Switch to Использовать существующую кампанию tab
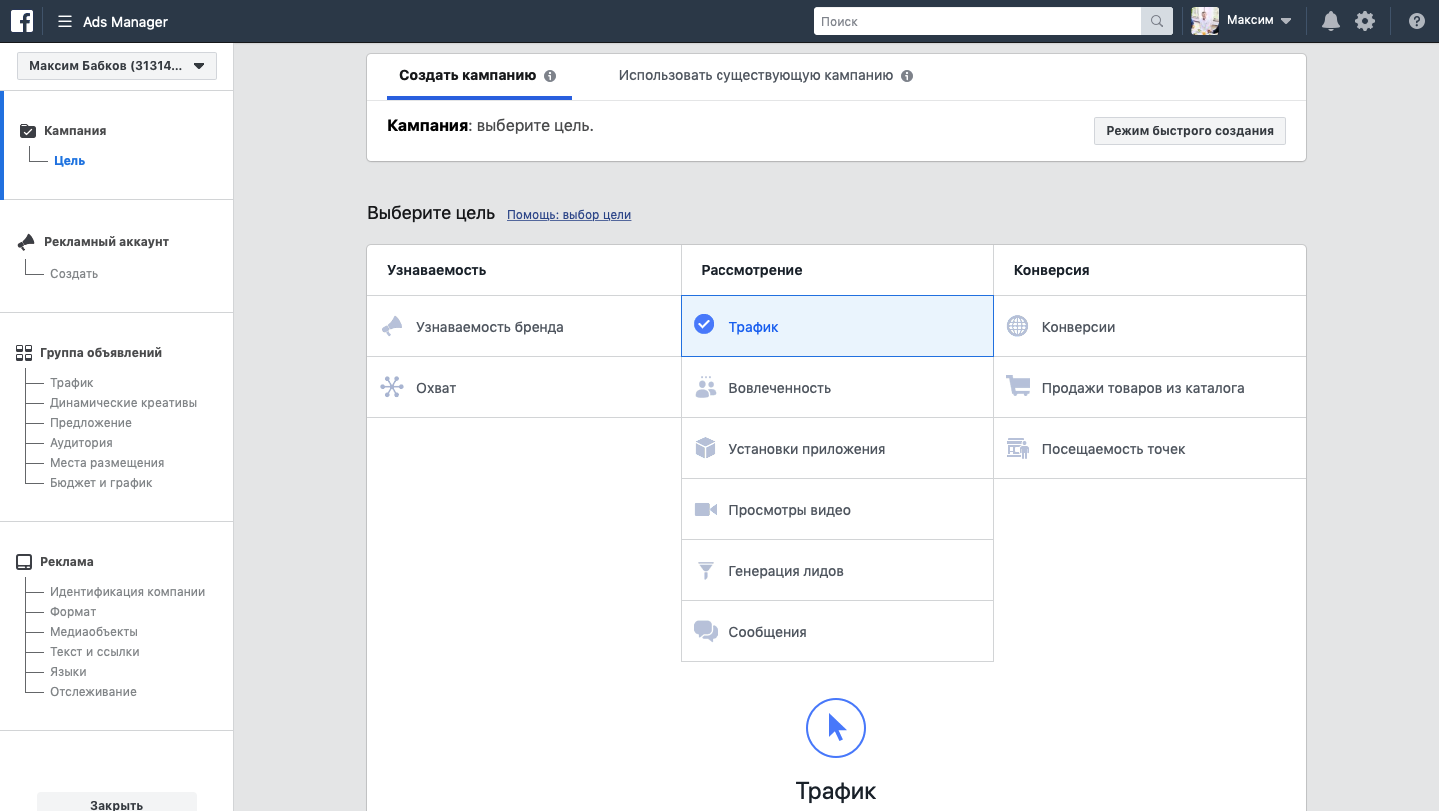The image size is (1439, 811). tap(755, 76)
